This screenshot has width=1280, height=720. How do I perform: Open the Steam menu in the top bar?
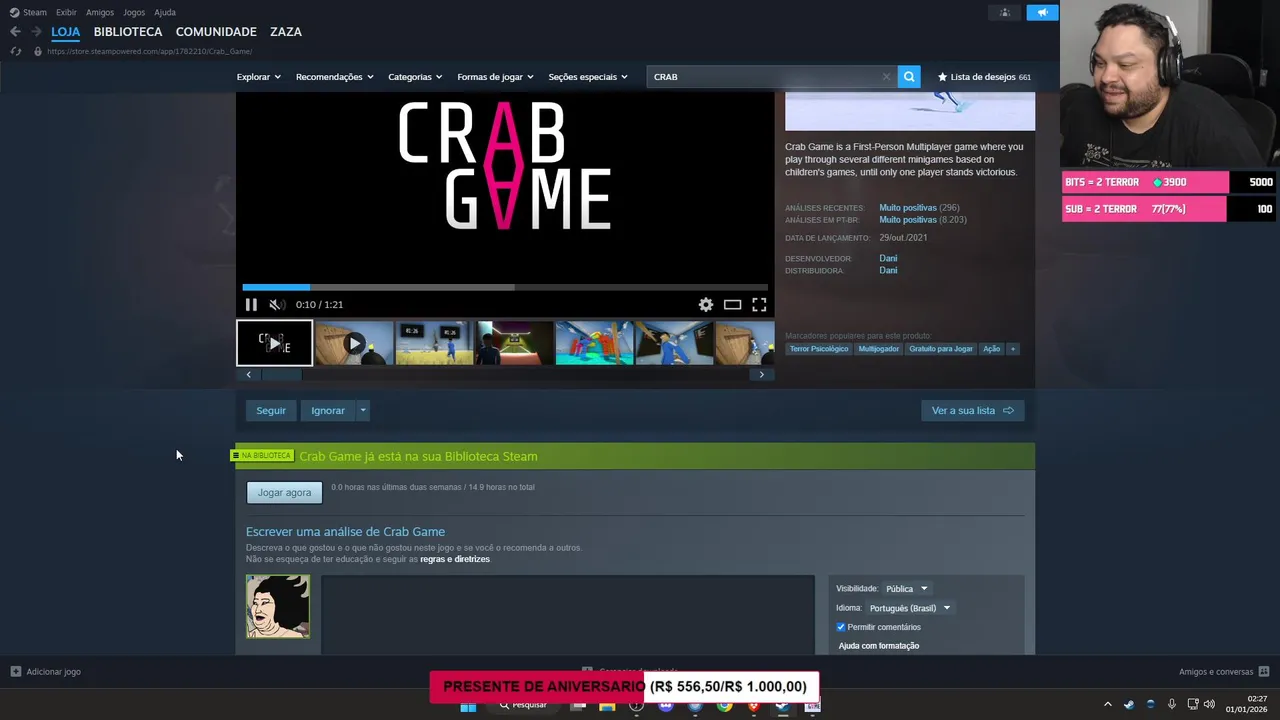click(28, 12)
